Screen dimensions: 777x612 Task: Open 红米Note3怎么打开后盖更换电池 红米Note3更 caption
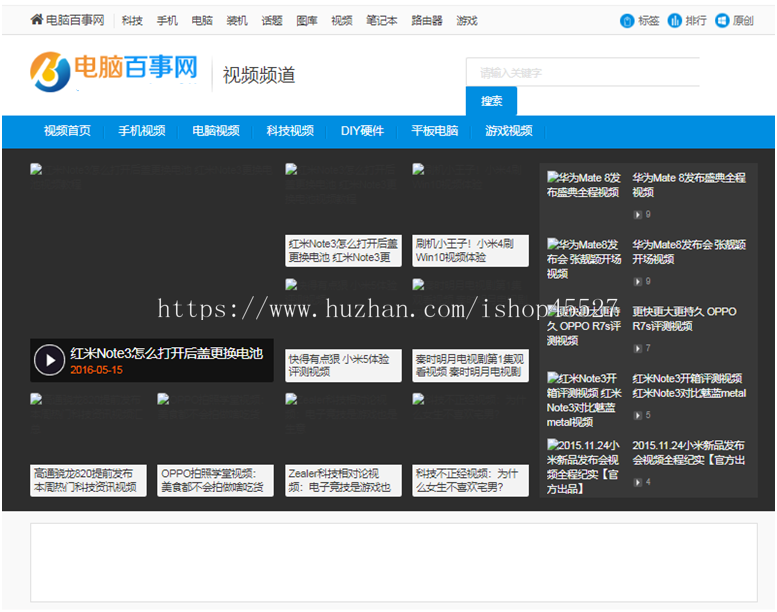343,251
